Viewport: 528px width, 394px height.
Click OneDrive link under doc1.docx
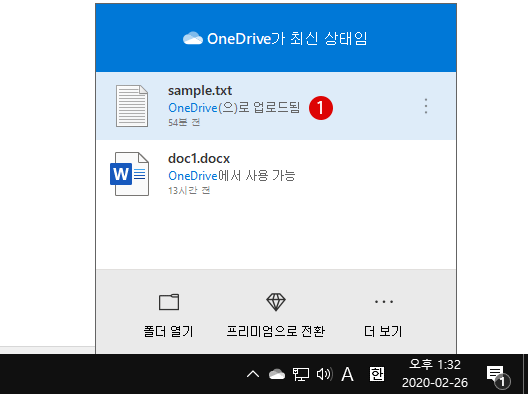coord(193,176)
